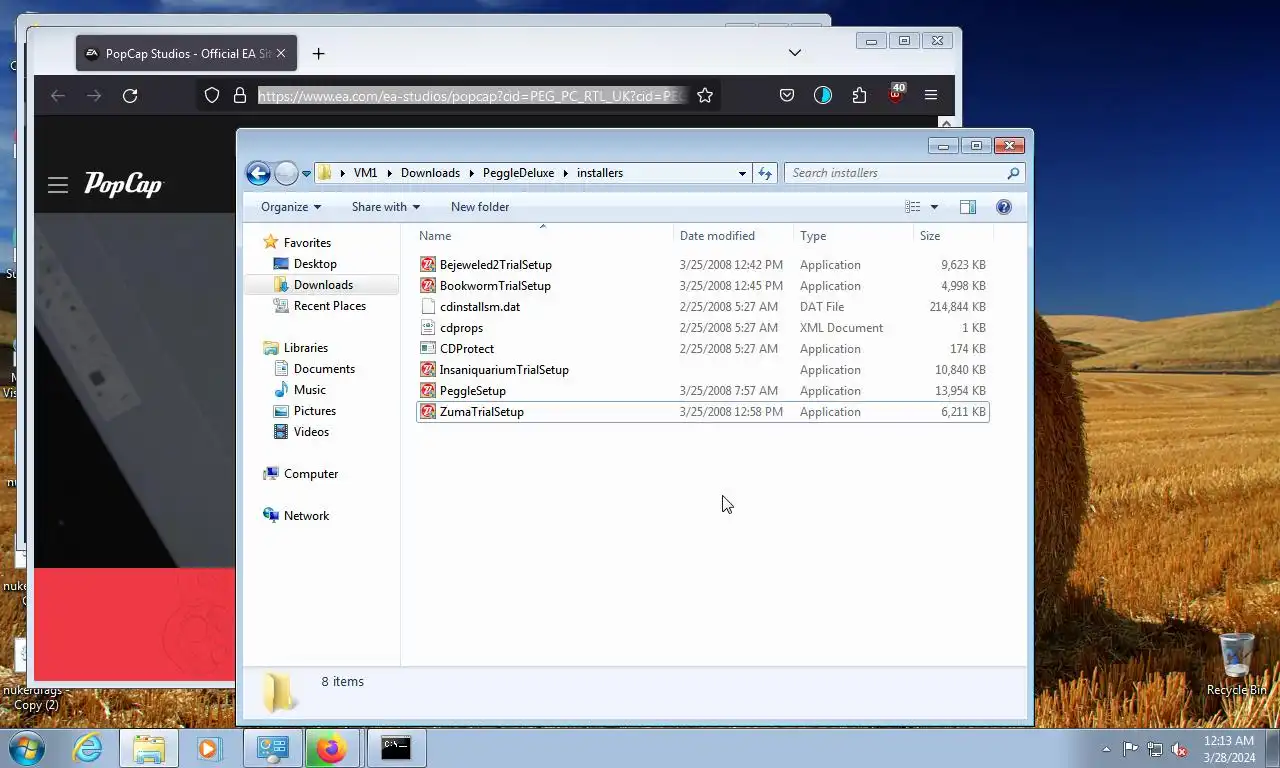Click the InsaniquariumTrialSetup file icon
The width and height of the screenshot is (1280, 768).
(x=428, y=370)
